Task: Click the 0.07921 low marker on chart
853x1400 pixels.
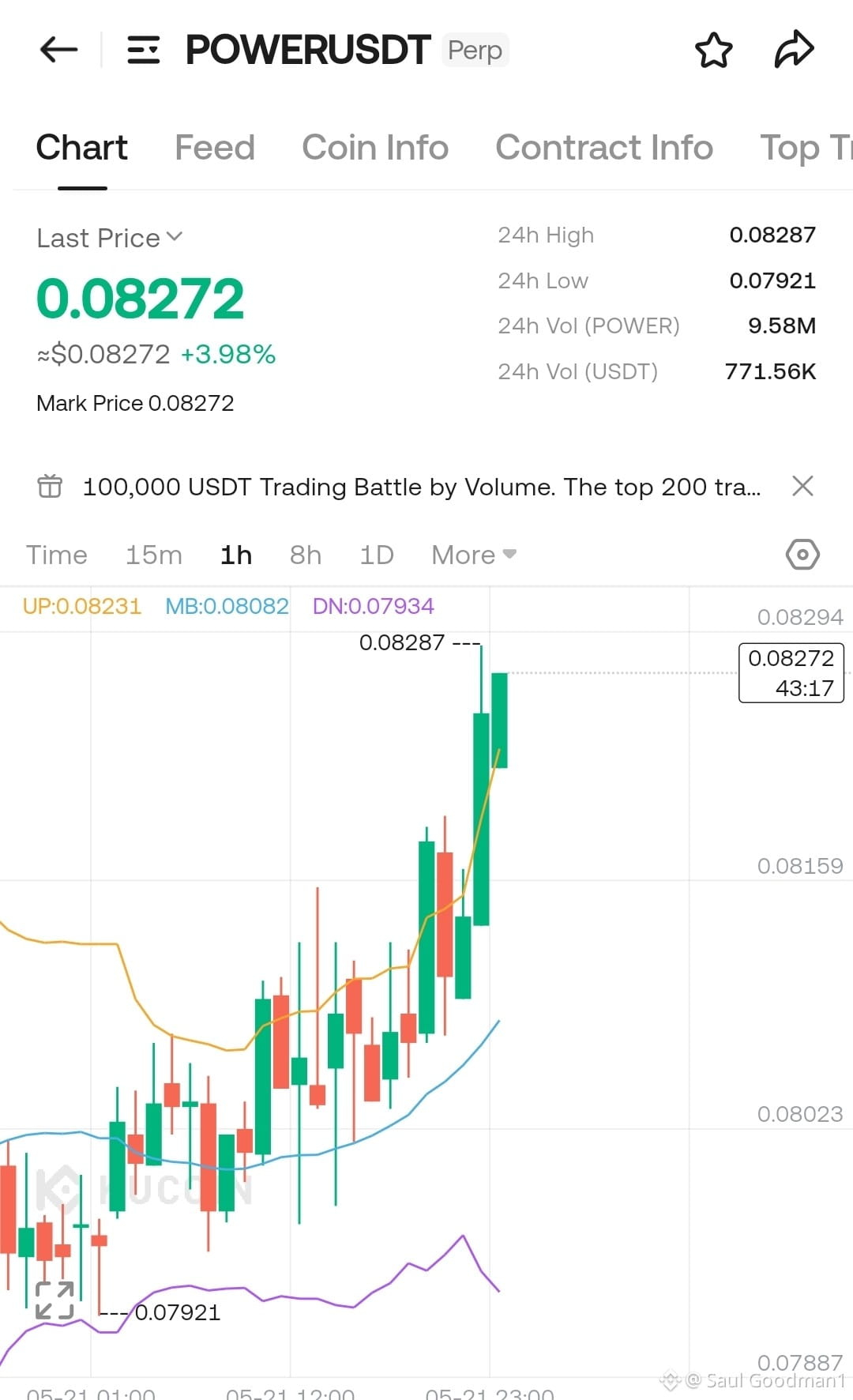Action: (x=178, y=1312)
